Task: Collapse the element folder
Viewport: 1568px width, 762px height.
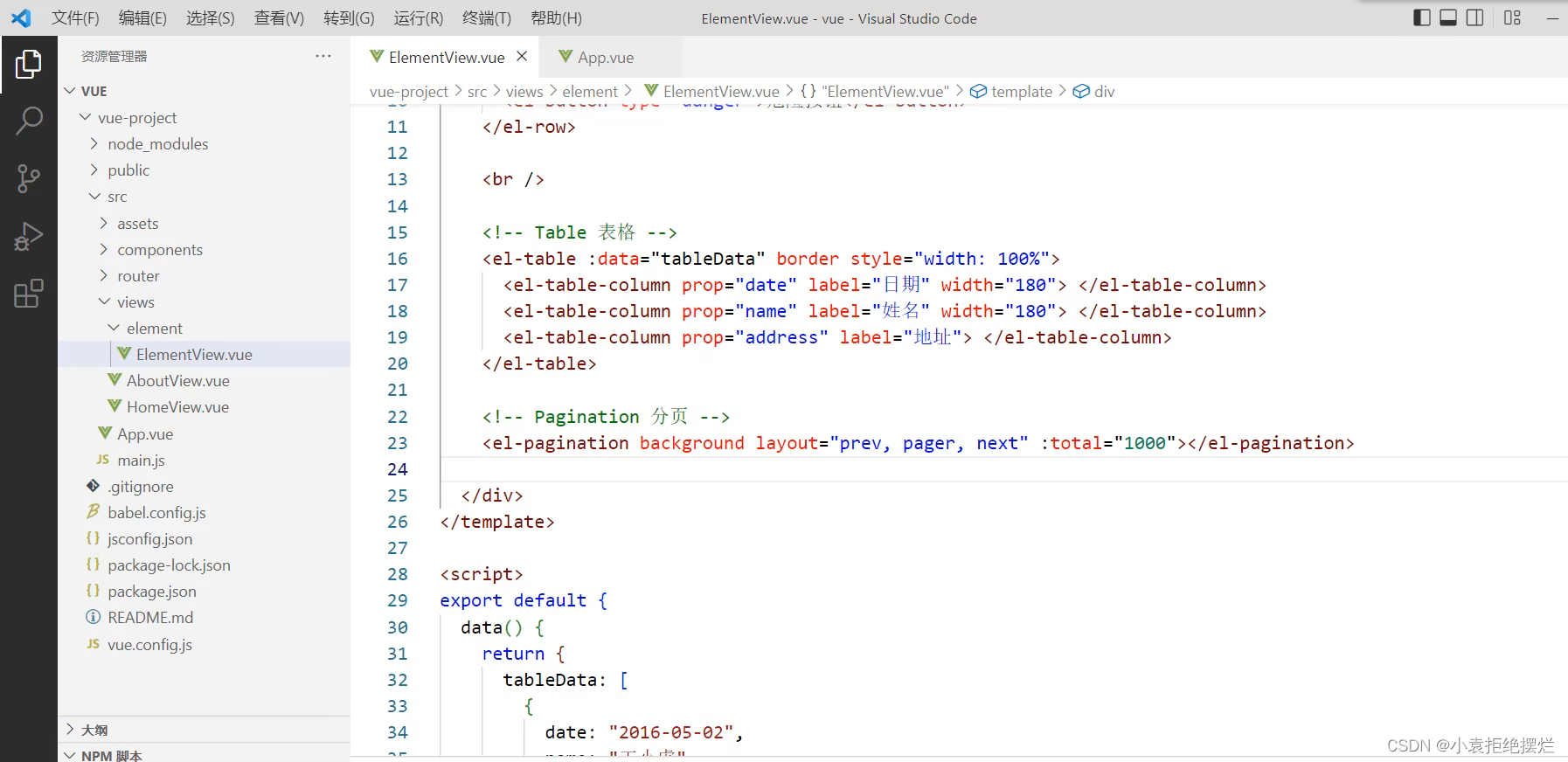Action: pyautogui.click(x=114, y=328)
